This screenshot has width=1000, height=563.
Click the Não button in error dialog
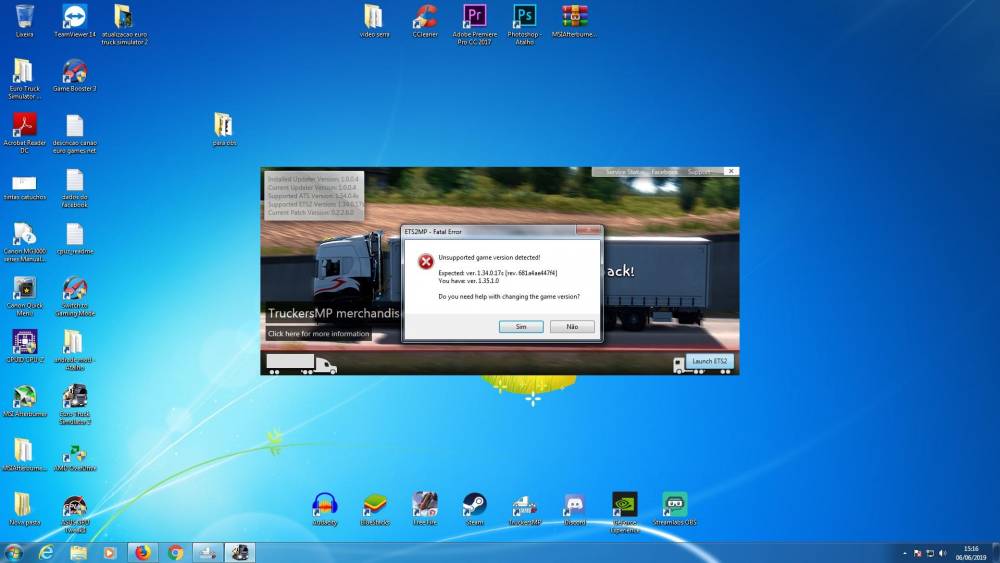(x=572, y=327)
